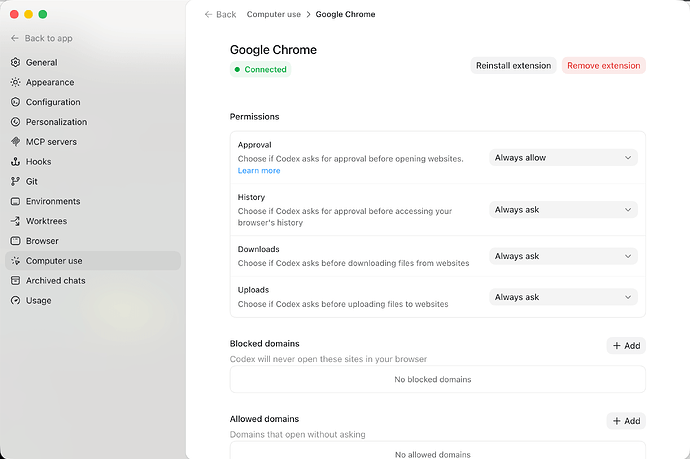Expand the History dropdown chevron
Viewport: 690px width, 459px height.
click(628, 210)
